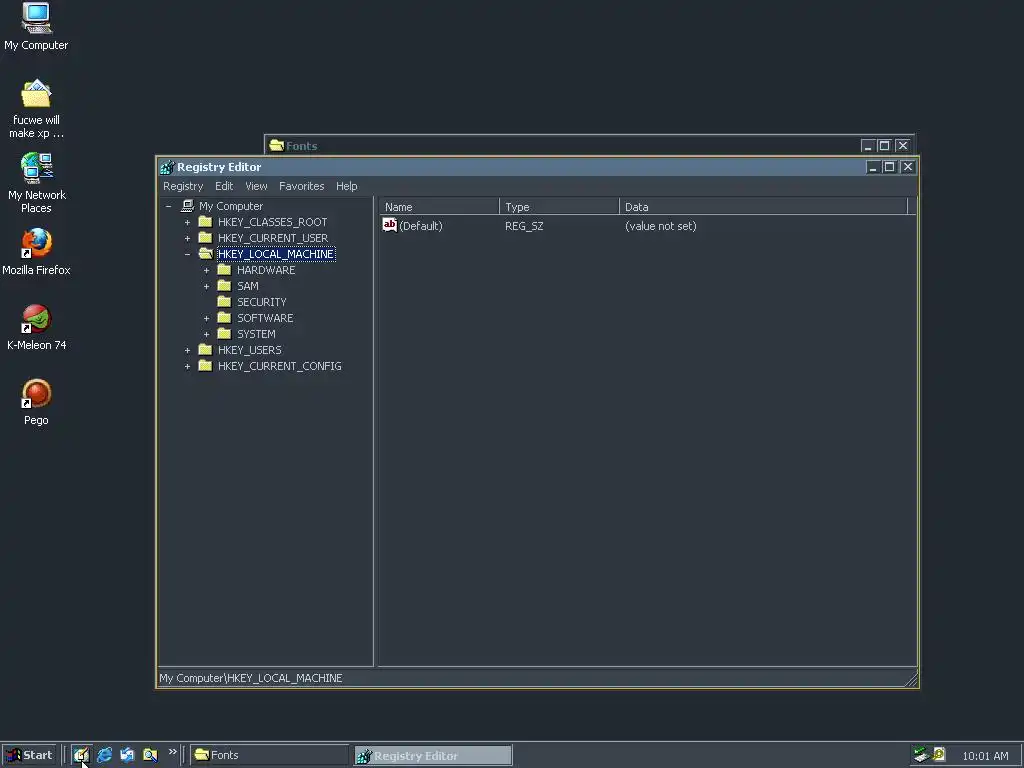1024x768 pixels.
Task: Expand the HKEY_CURRENT_CONFIG key
Action: pyautogui.click(x=187, y=366)
